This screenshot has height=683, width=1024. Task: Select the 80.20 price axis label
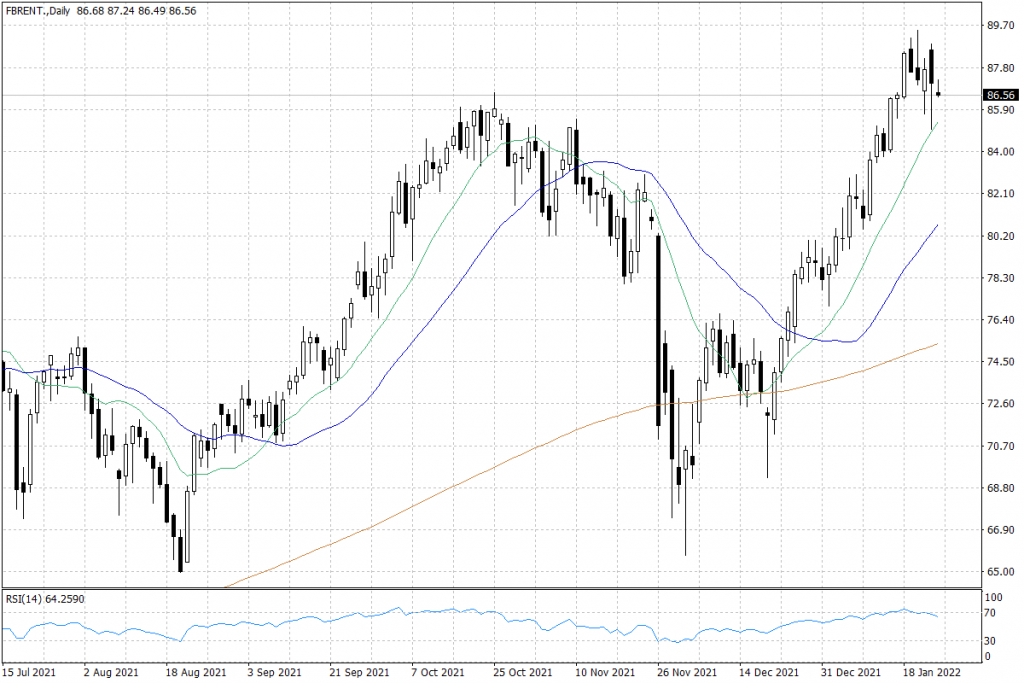[1000, 236]
